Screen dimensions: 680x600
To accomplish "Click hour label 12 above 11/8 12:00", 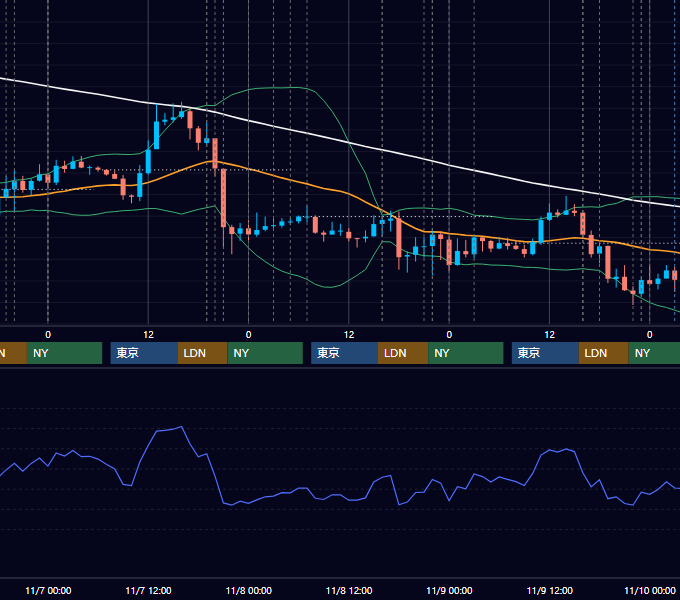I will [x=349, y=335].
